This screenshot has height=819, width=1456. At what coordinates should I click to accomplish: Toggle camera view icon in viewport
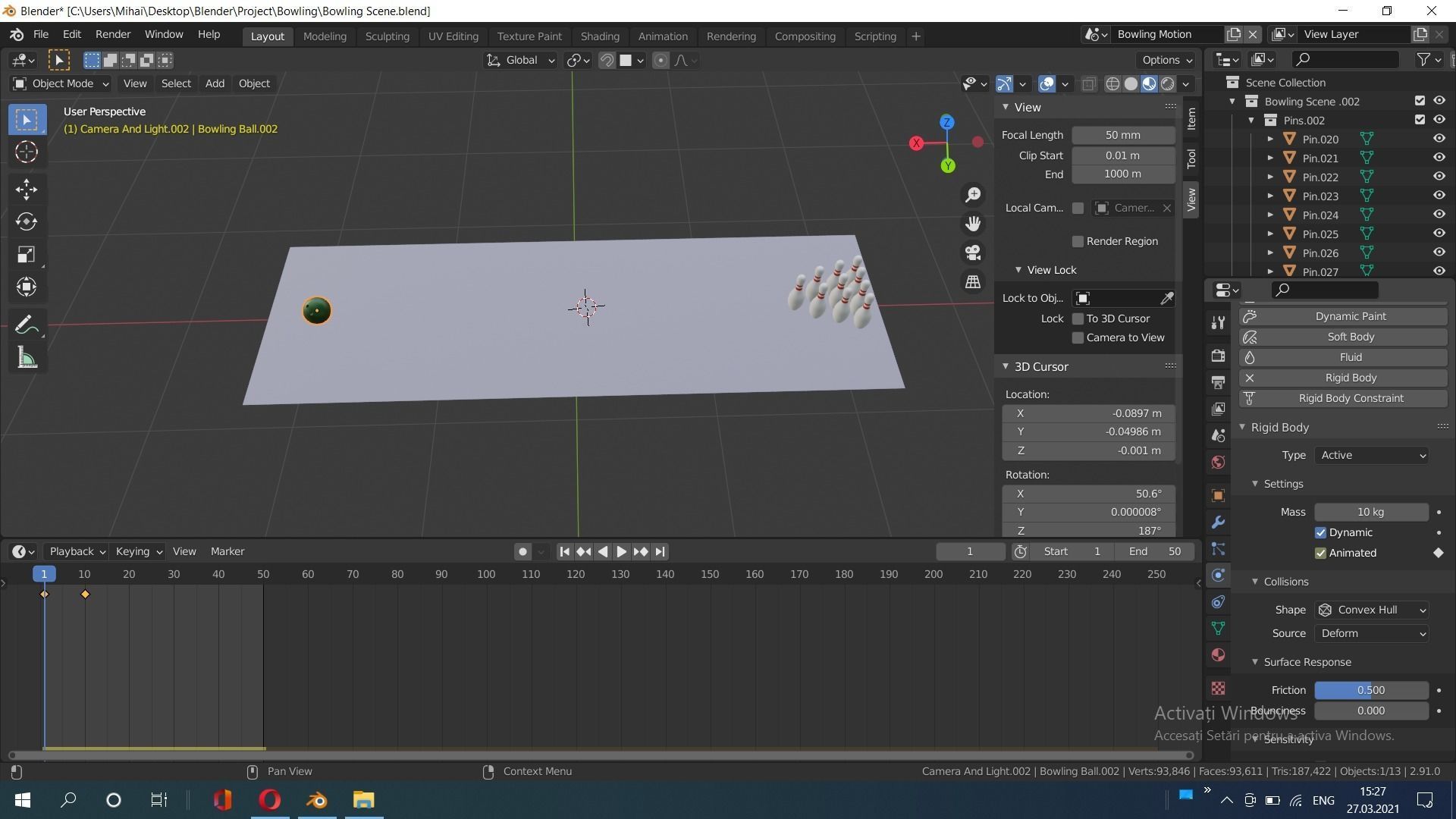point(973,253)
